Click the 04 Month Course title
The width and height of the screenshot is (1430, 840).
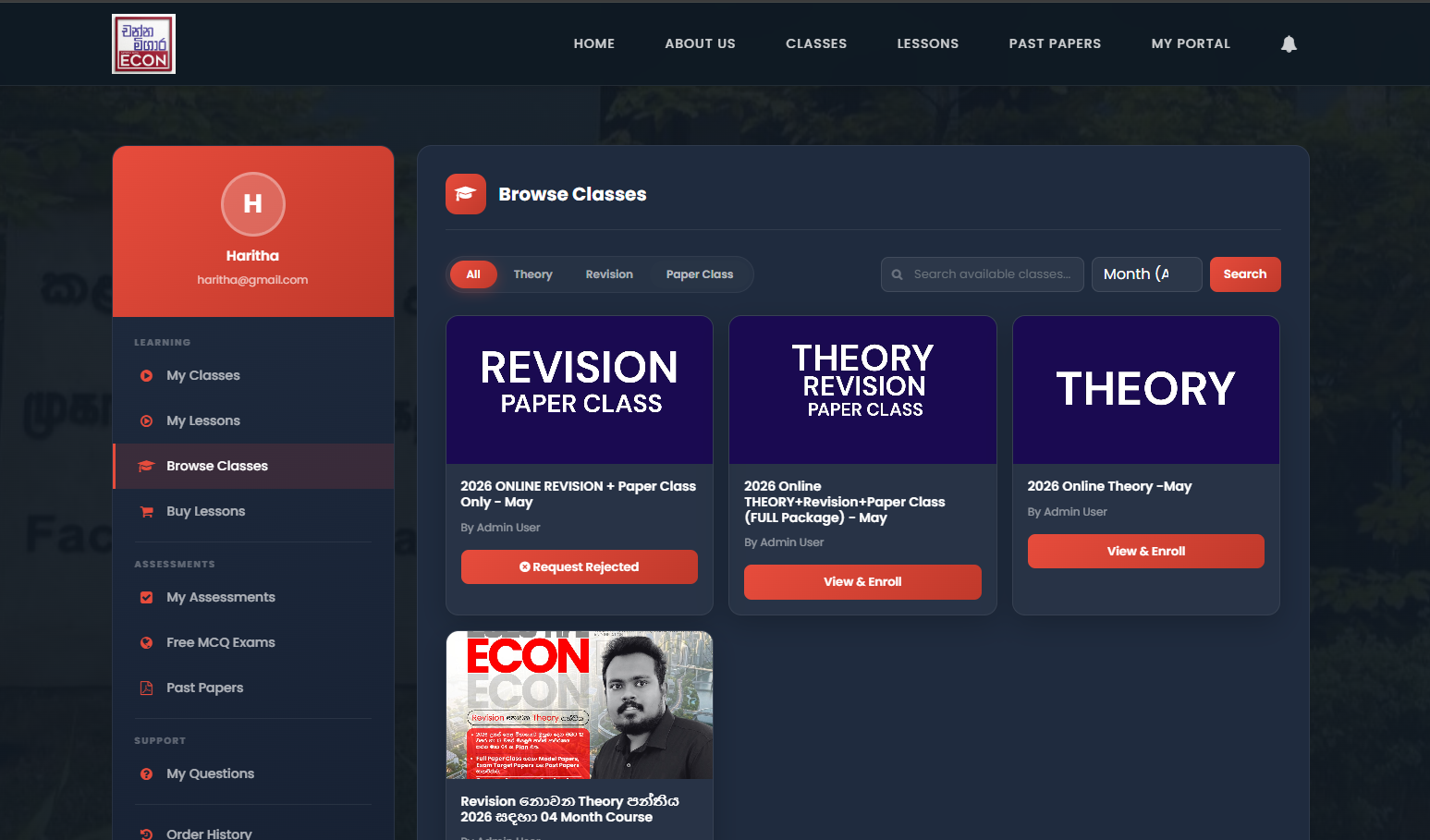pyautogui.click(x=570, y=810)
